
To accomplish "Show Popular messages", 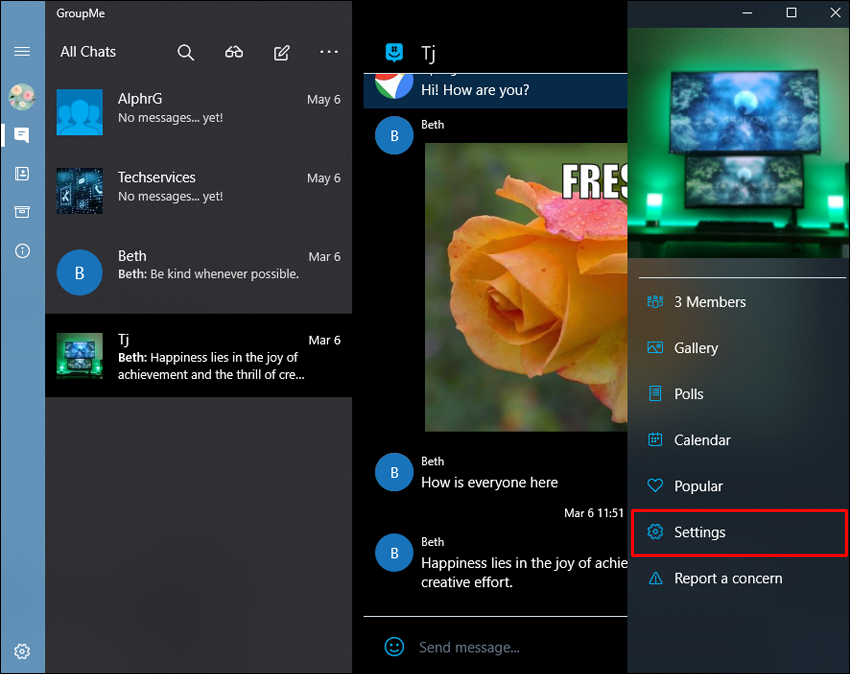I will (739, 486).
